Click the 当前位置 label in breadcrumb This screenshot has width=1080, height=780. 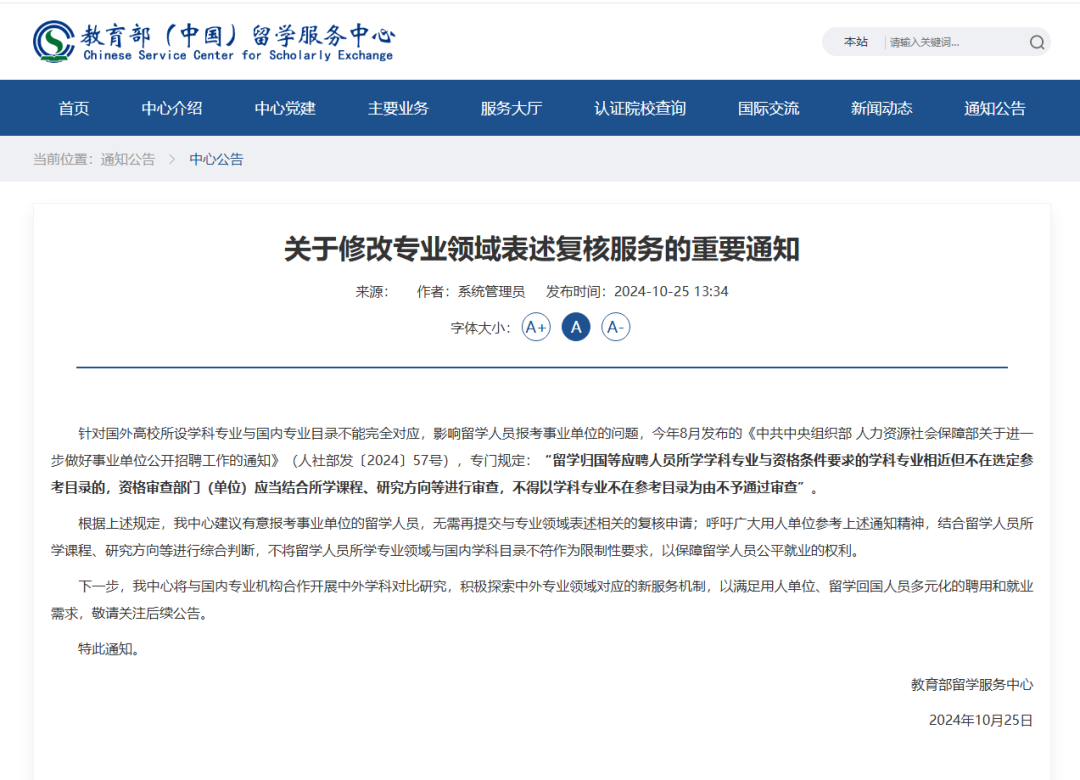(x=63, y=159)
